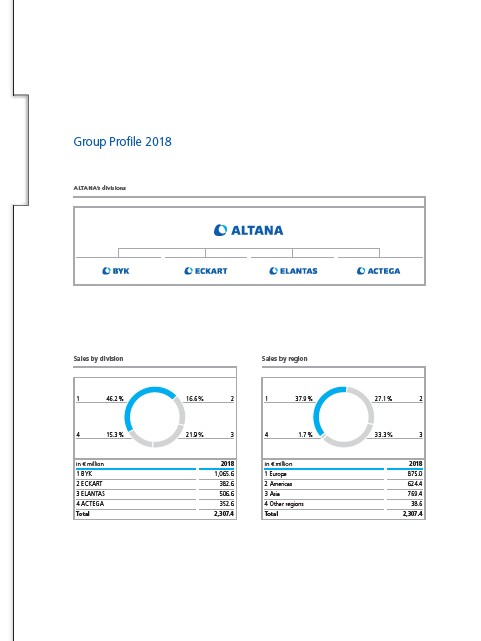This screenshot has height=641, width=481.
Task: Click the 'Total' label in division table
Action: pyautogui.click(x=83, y=513)
